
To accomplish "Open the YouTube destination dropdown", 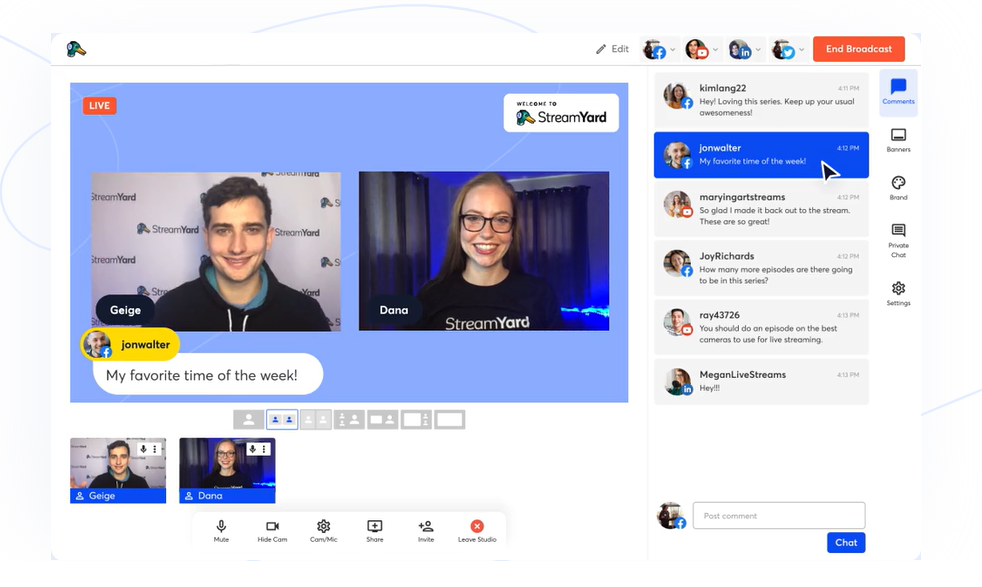I will pos(702,49).
